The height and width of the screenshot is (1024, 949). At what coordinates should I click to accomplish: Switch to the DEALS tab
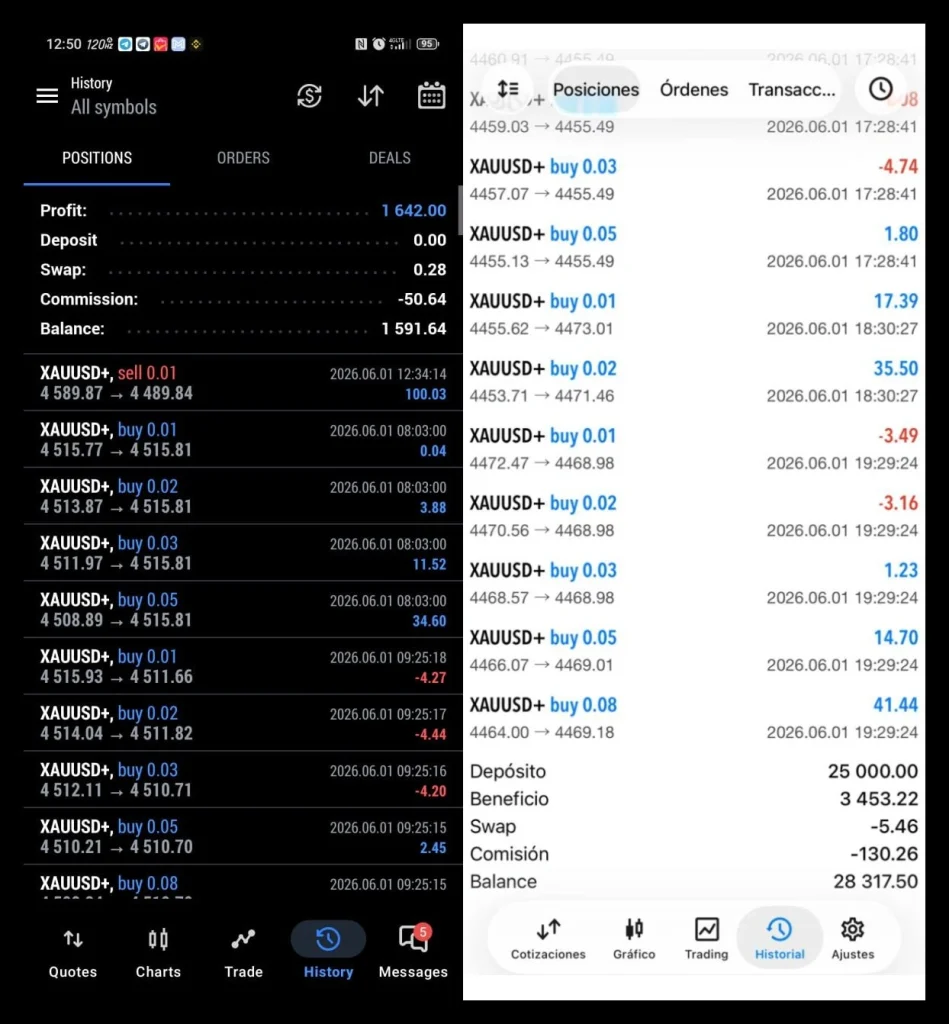click(389, 158)
